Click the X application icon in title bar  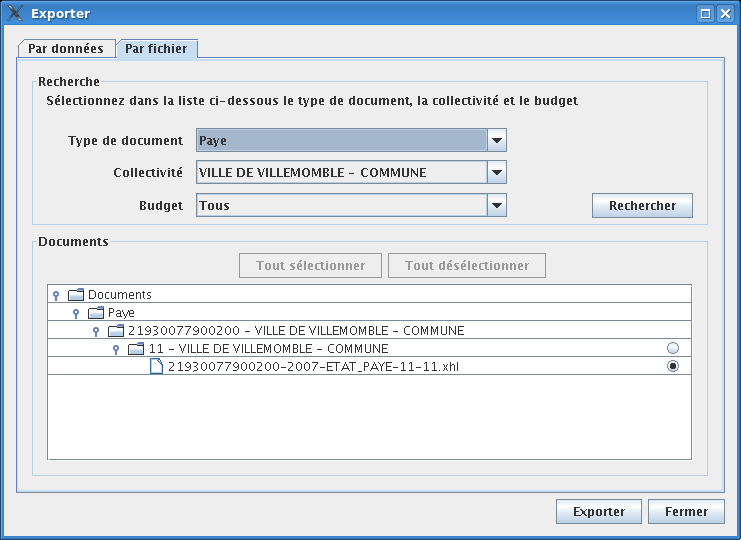(15, 14)
